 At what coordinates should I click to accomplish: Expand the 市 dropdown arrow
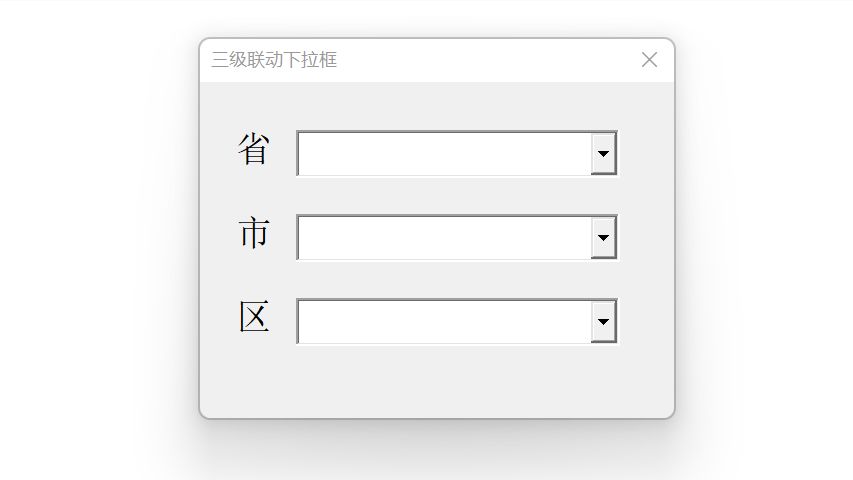coord(603,238)
